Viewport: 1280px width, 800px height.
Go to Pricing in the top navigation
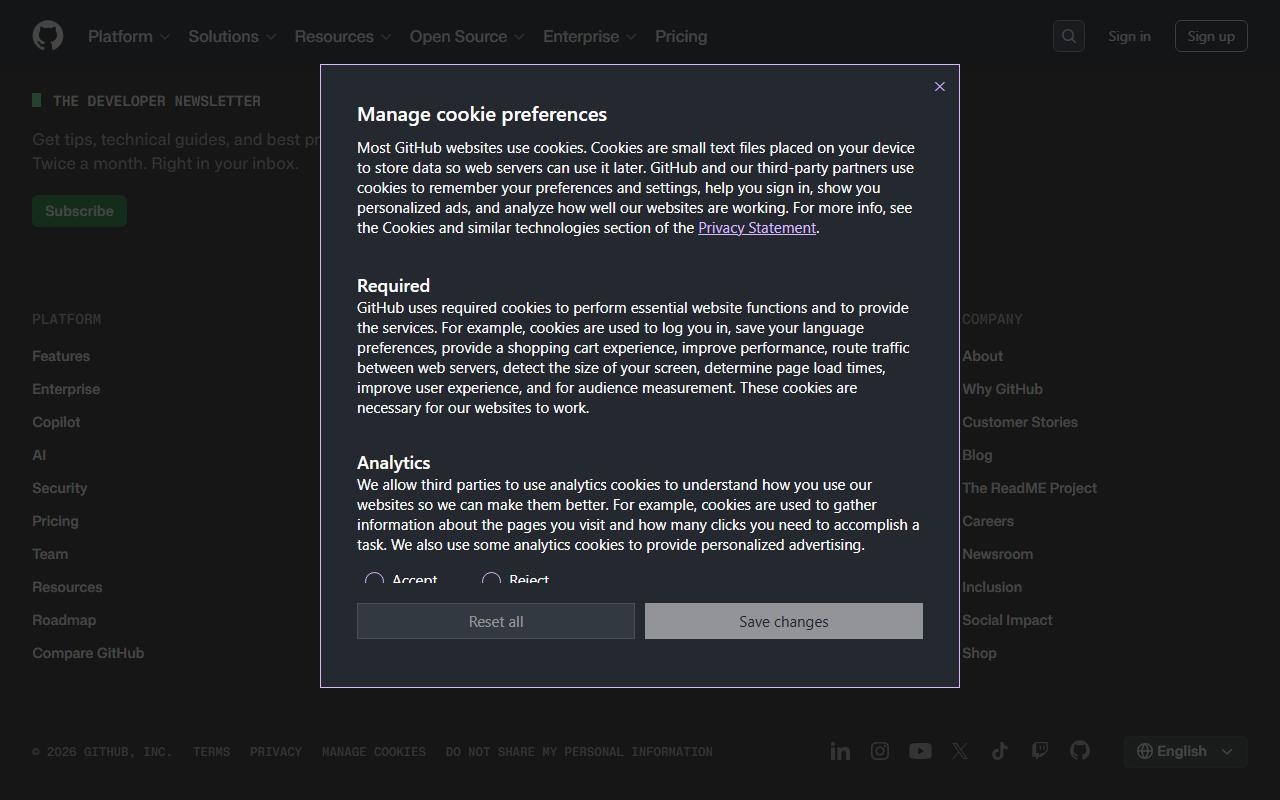(x=681, y=36)
